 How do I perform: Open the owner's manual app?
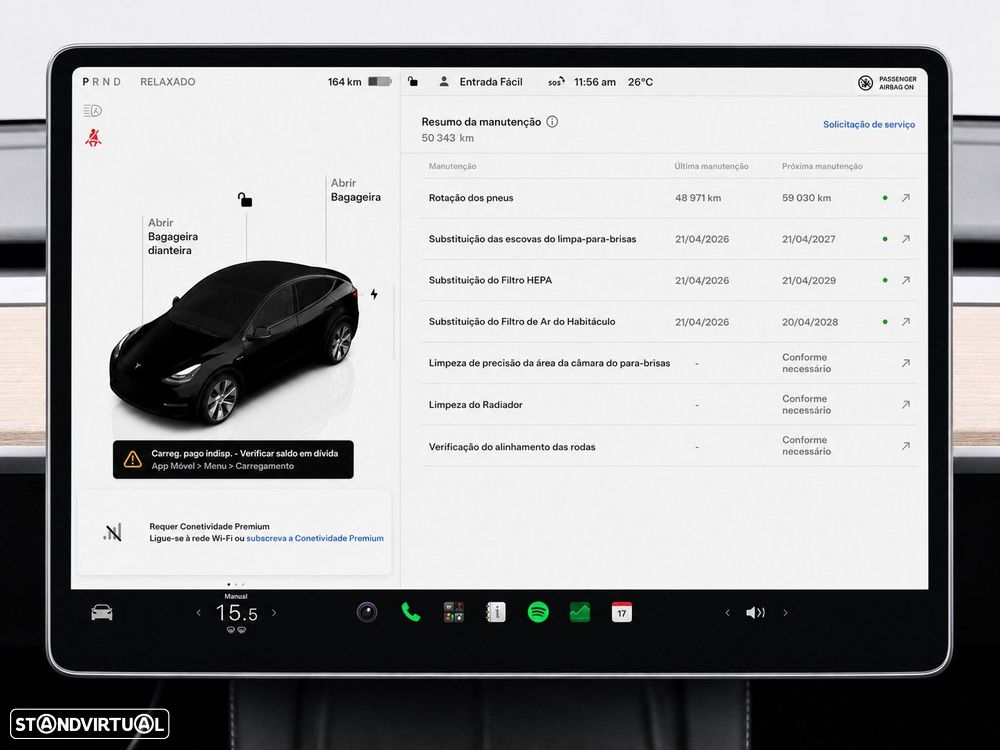coord(496,612)
